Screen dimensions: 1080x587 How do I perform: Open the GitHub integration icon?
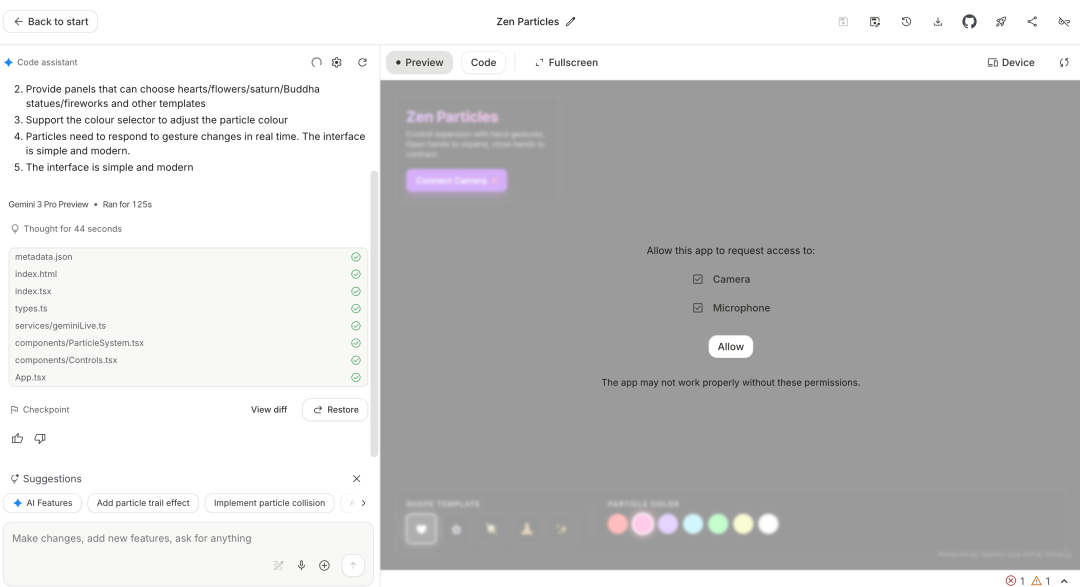969,21
